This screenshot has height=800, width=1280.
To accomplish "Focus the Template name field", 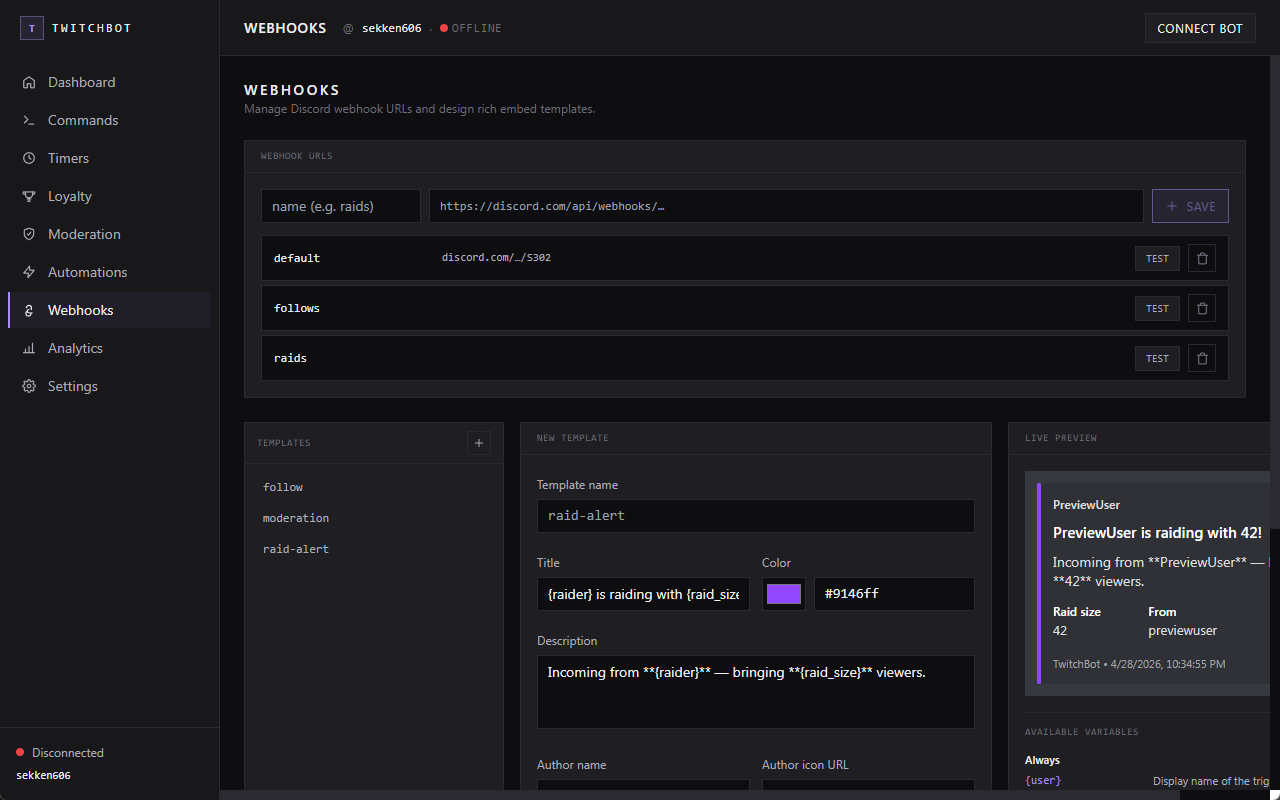I will tap(756, 516).
